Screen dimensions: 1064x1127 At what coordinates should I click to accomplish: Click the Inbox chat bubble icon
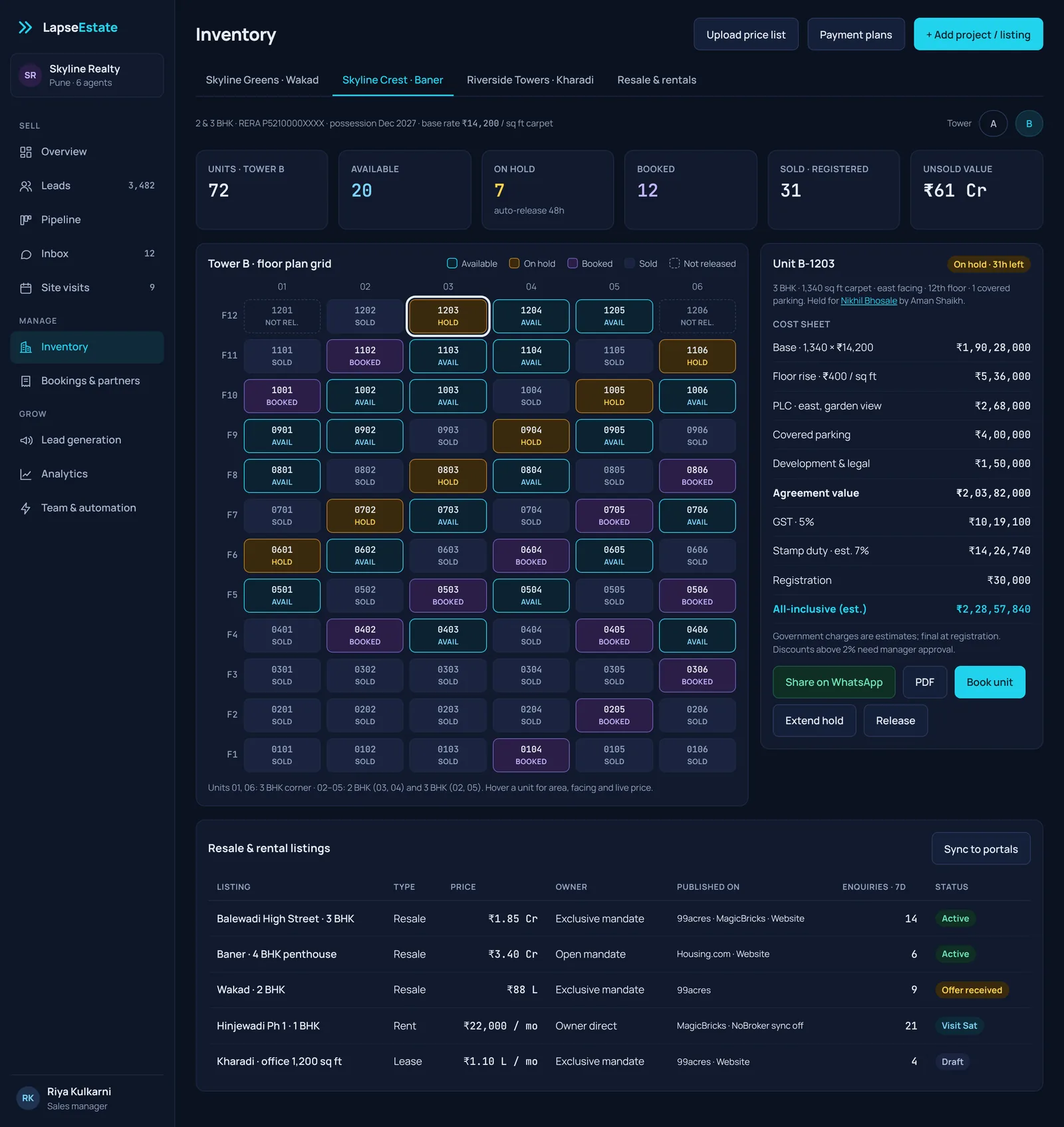pyautogui.click(x=26, y=253)
